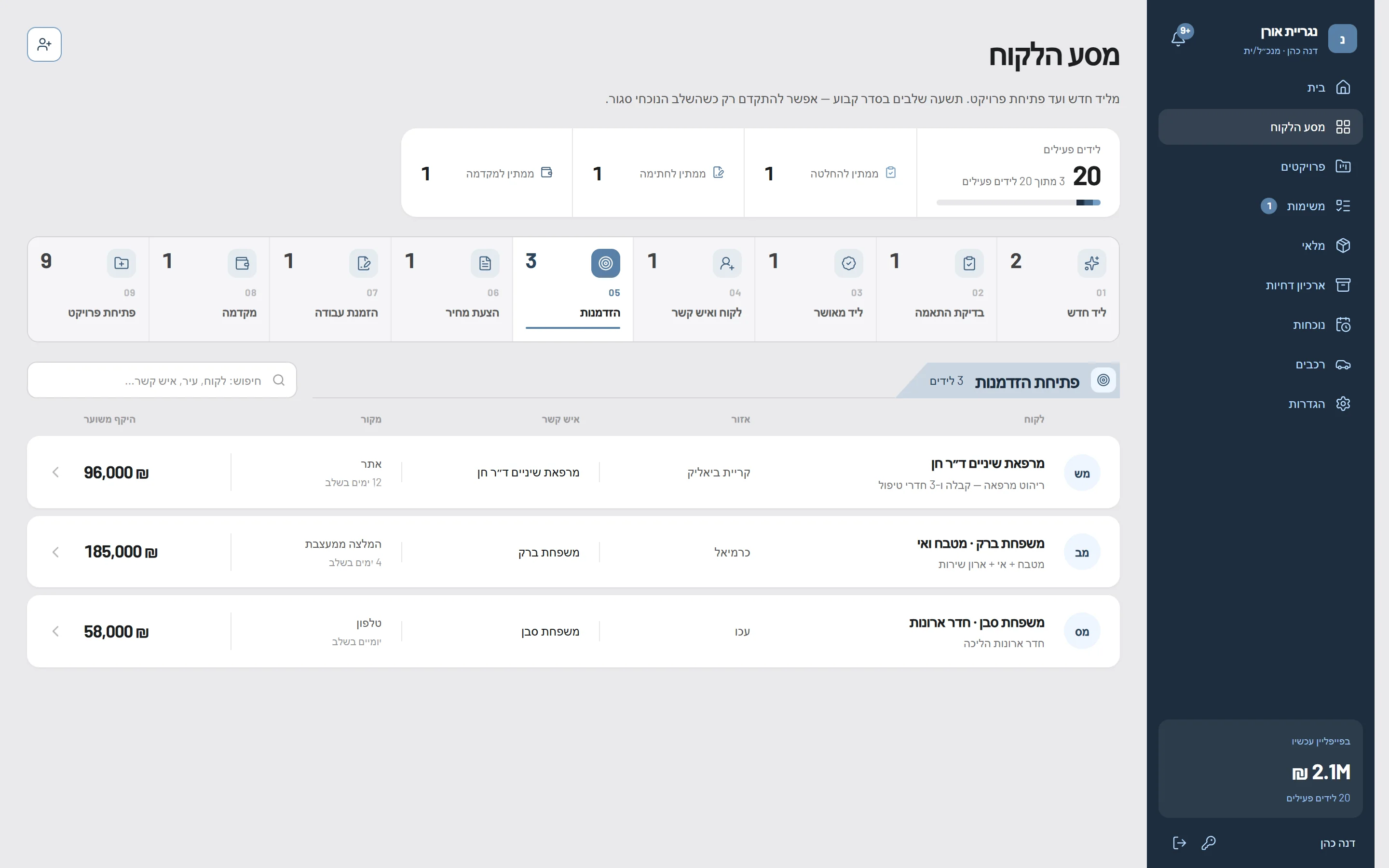Select stage 09 פתיחת פרויקט
The width and height of the screenshot is (1389, 868).
[88, 289]
